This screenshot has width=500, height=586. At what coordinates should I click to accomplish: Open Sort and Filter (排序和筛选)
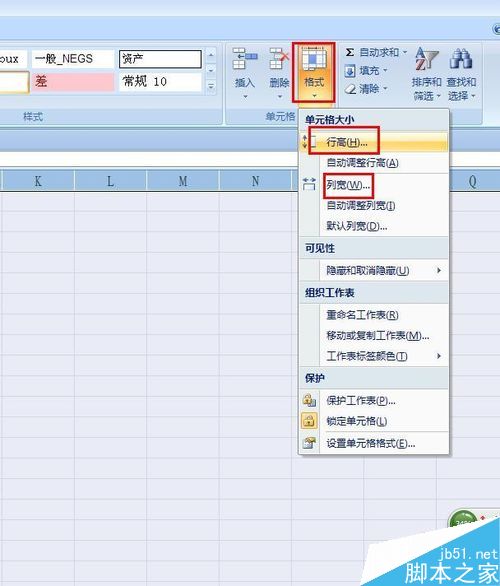(x=426, y=74)
